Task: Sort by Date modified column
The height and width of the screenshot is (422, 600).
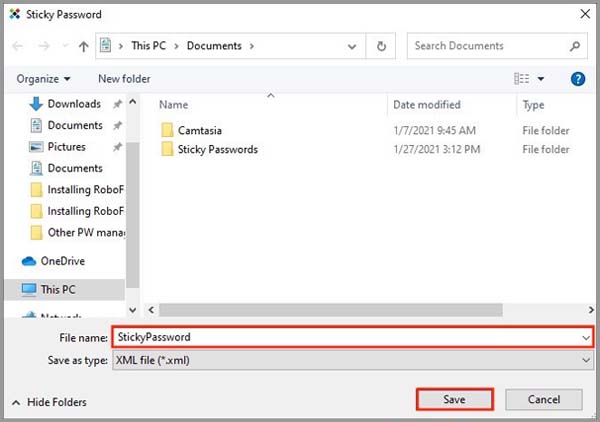Action: (427, 105)
